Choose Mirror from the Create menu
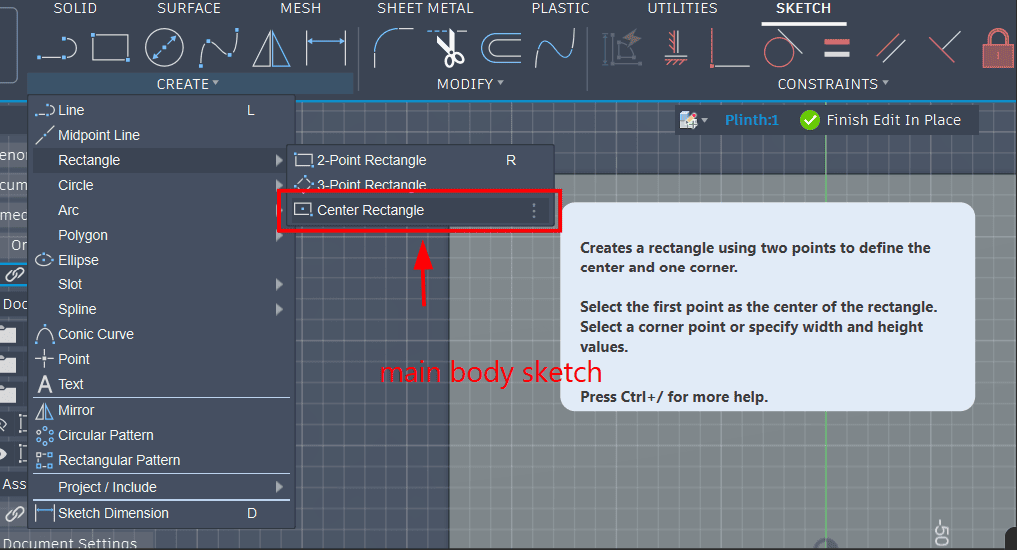Viewport: 1017px width, 550px height. coord(162,410)
